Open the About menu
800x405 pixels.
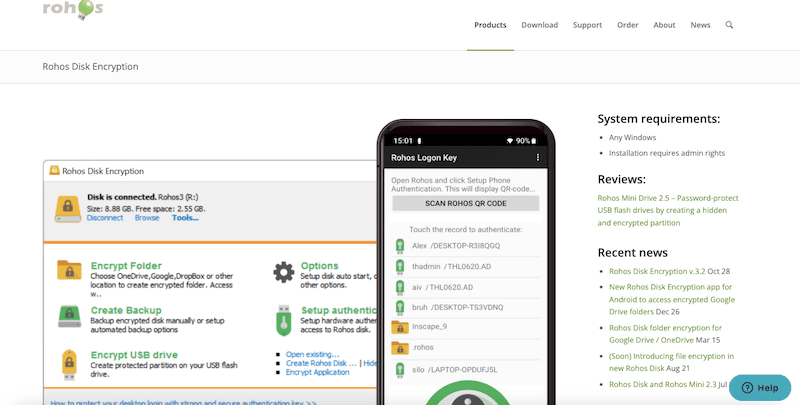664,25
